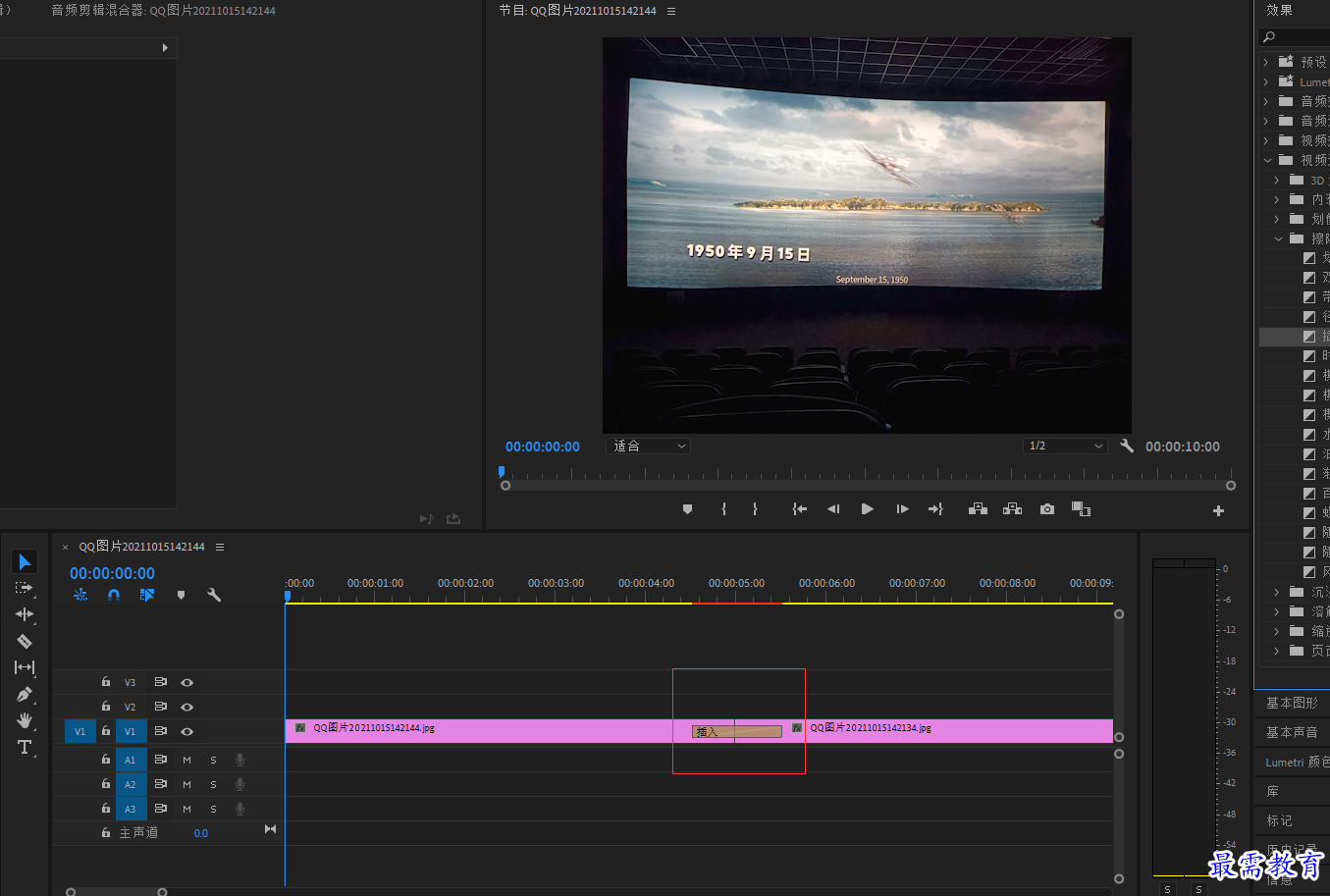Screen dimensions: 1330x896
Task: Step back one frame
Action: (833, 509)
